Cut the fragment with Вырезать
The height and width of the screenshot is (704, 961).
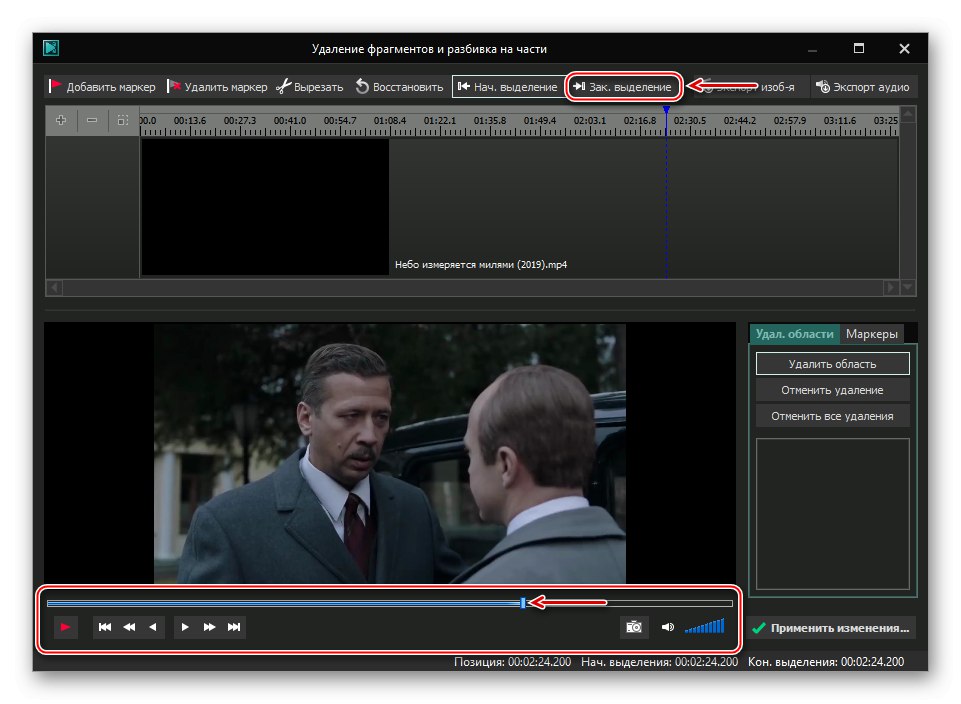pyautogui.click(x=310, y=86)
